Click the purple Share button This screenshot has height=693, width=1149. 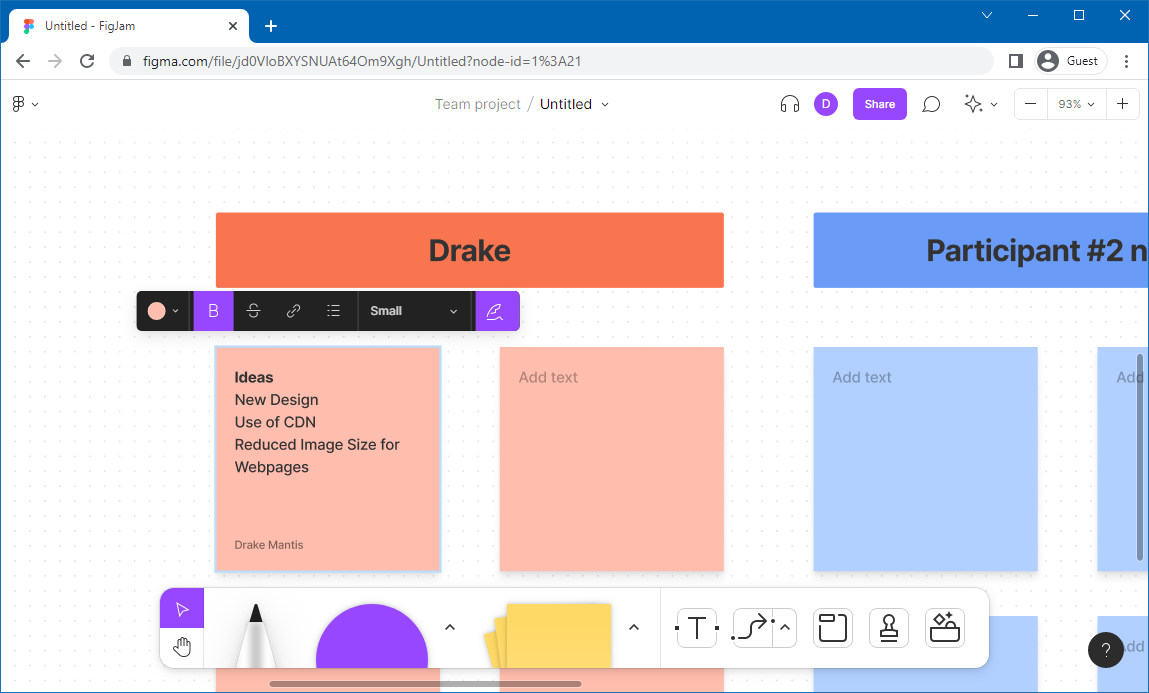click(x=879, y=104)
